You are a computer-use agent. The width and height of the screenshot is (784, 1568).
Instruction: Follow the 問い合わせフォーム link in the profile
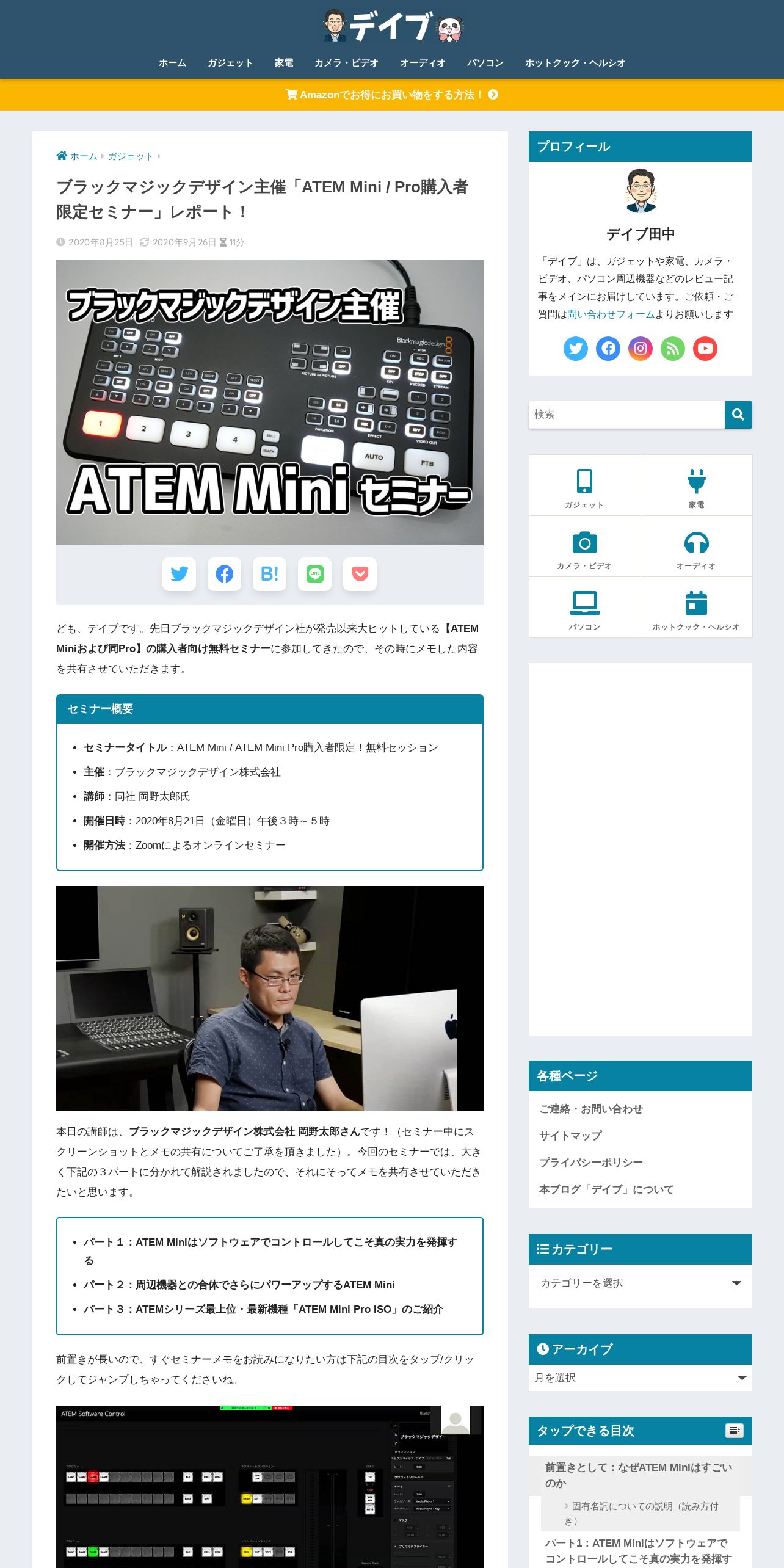(x=611, y=314)
